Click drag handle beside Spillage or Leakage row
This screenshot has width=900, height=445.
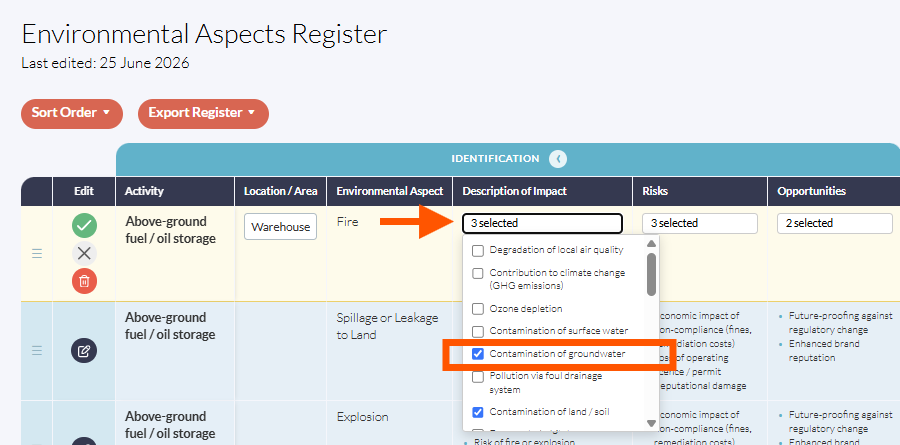[37, 350]
